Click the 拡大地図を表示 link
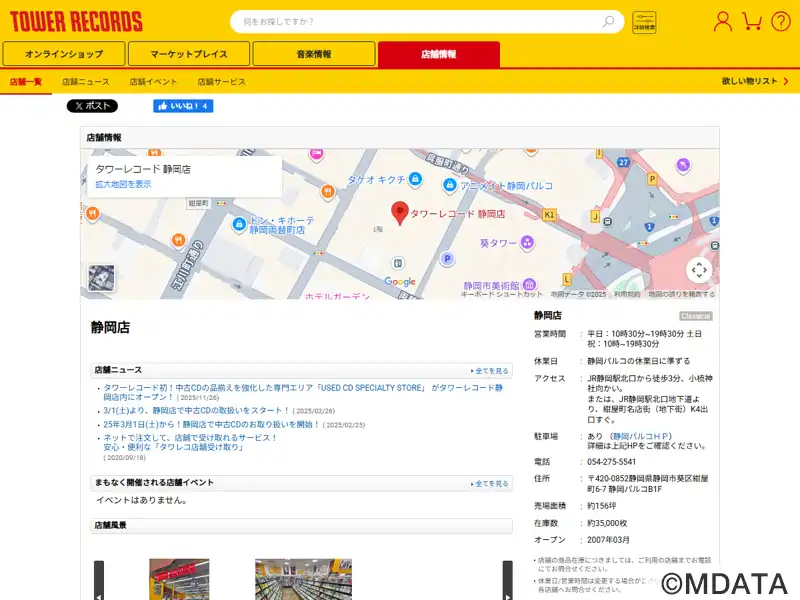The height and width of the screenshot is (600, 800). pyautogui.click(x=123, y=184)
